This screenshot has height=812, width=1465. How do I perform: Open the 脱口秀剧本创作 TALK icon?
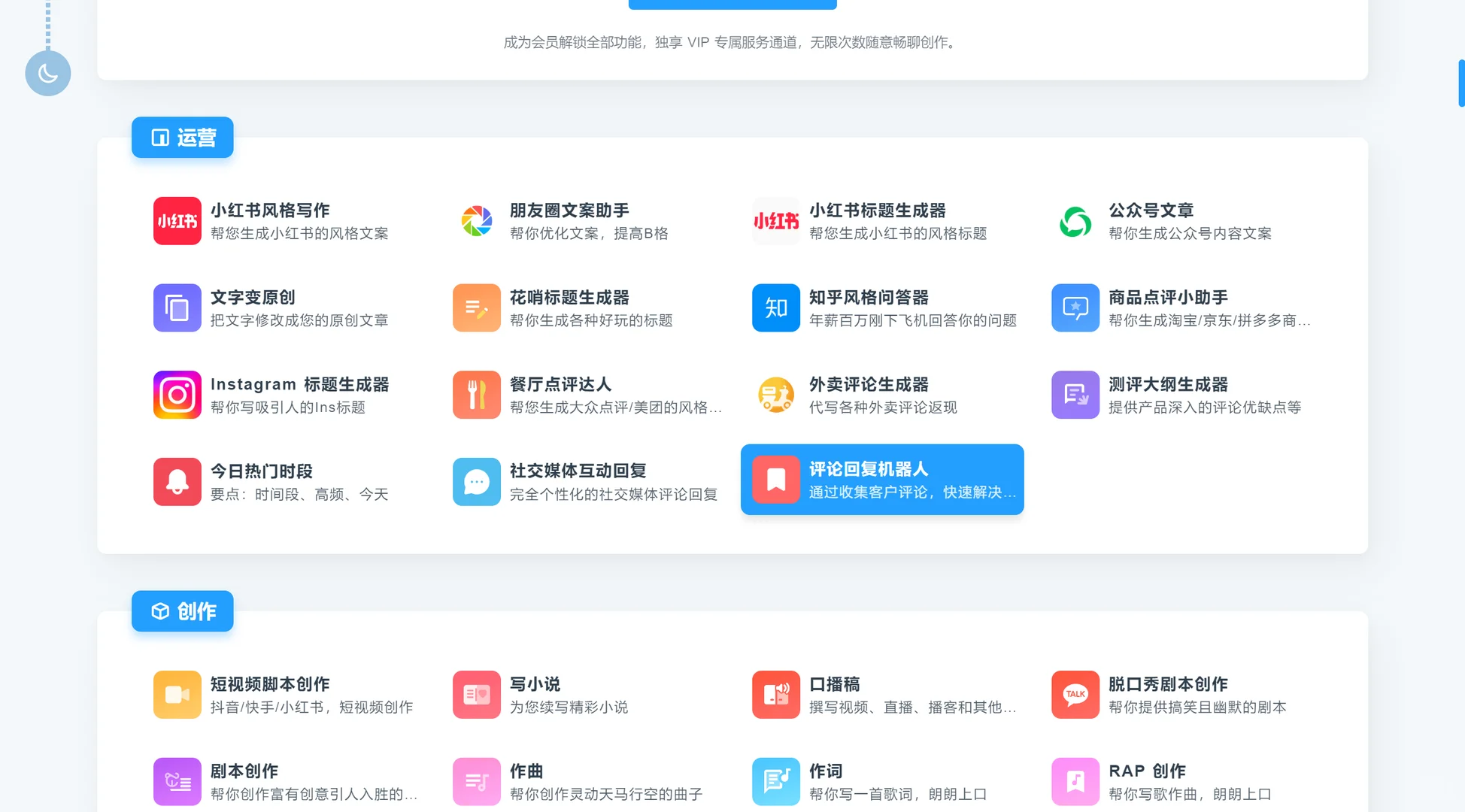(x=1075, y=694)
